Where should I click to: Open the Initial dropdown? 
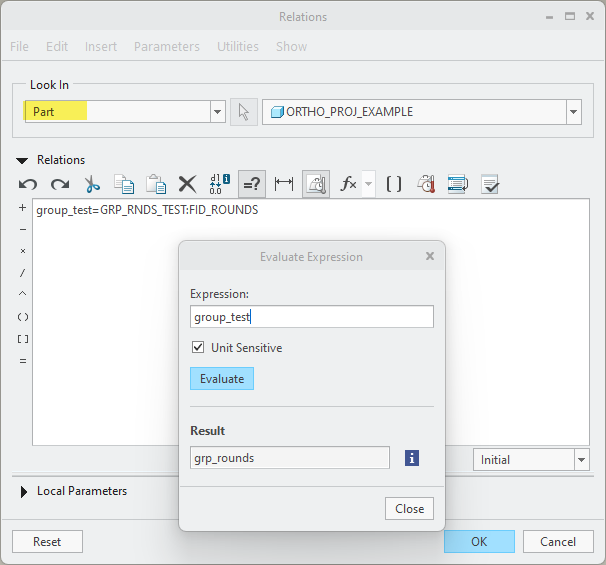click(x=581, y=460)
